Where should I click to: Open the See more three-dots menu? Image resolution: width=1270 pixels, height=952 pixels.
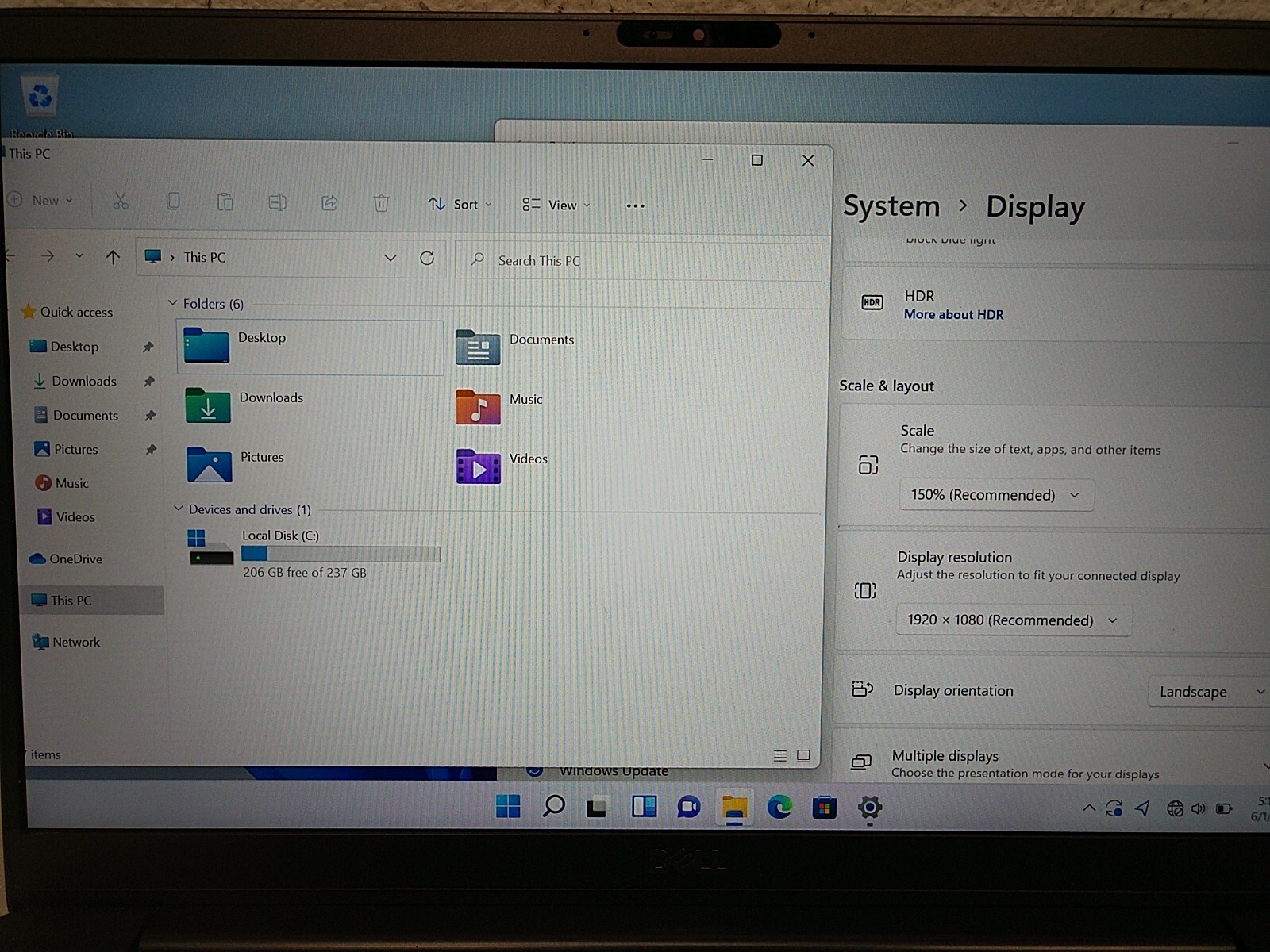click(635, 206)
